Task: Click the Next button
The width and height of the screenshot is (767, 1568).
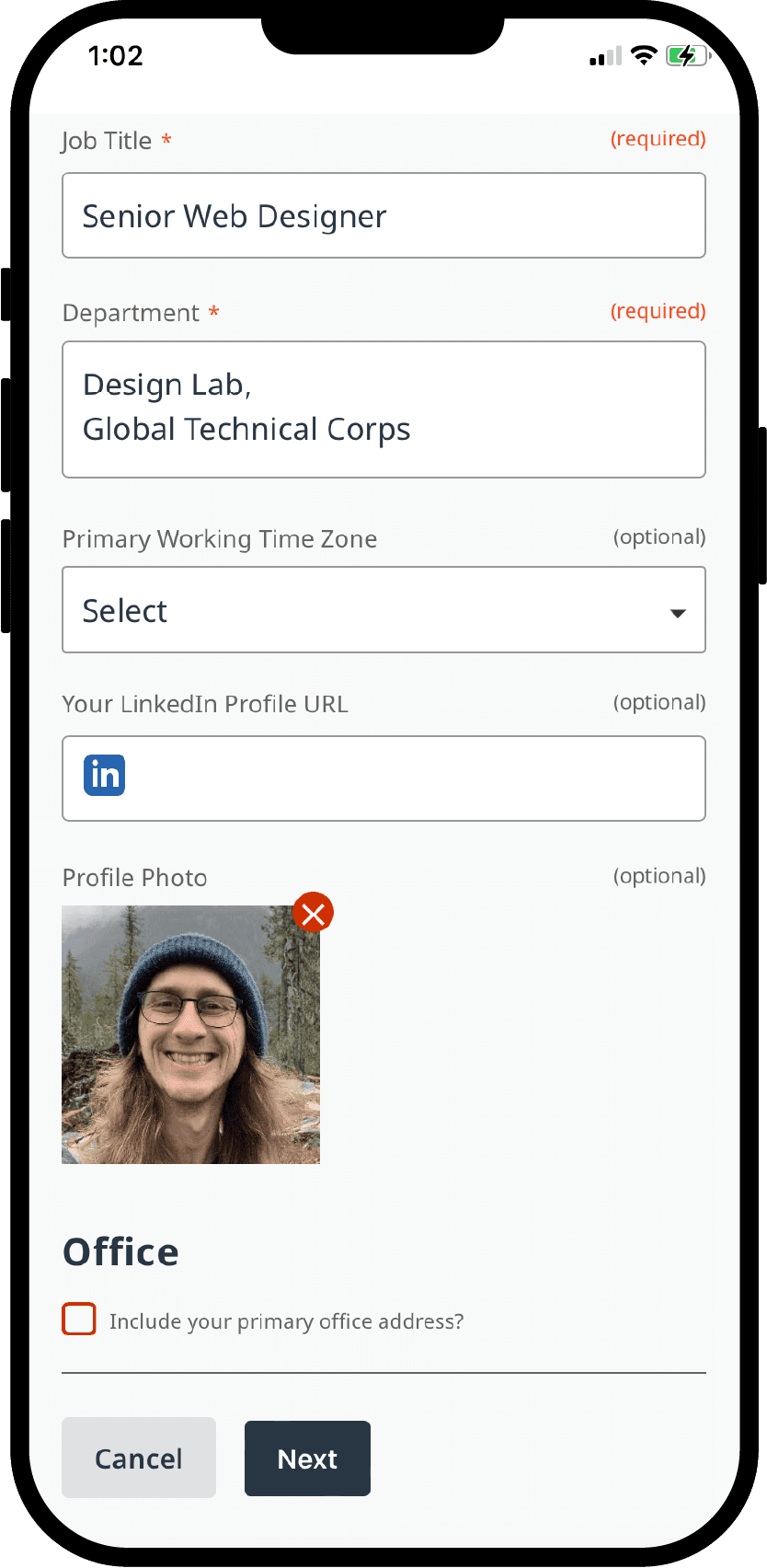Action: pos(307,1458)
